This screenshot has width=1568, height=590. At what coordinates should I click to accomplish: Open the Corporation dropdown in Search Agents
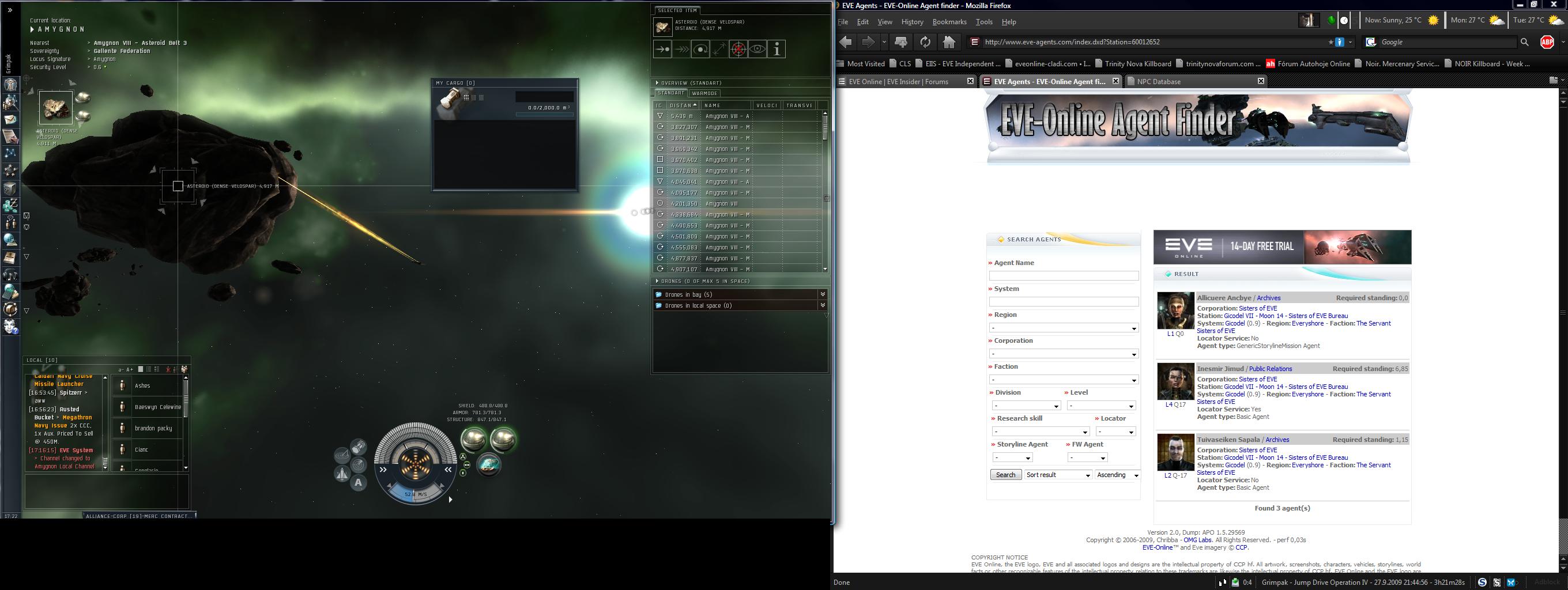[1064, 354]
